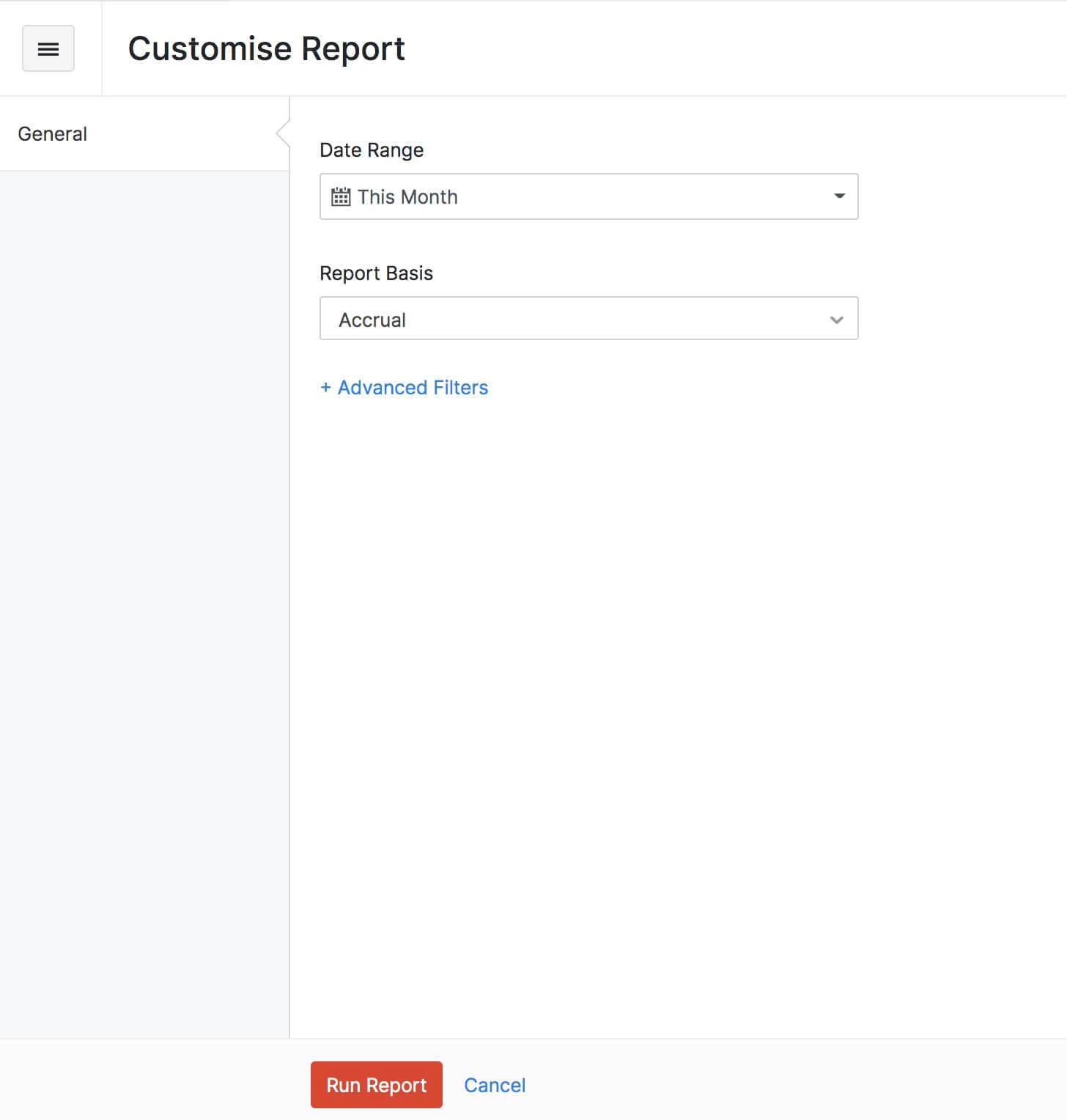The image size is (1067, 1120).
Task: Click the Customise Report heading
Action: click(267, 48)
